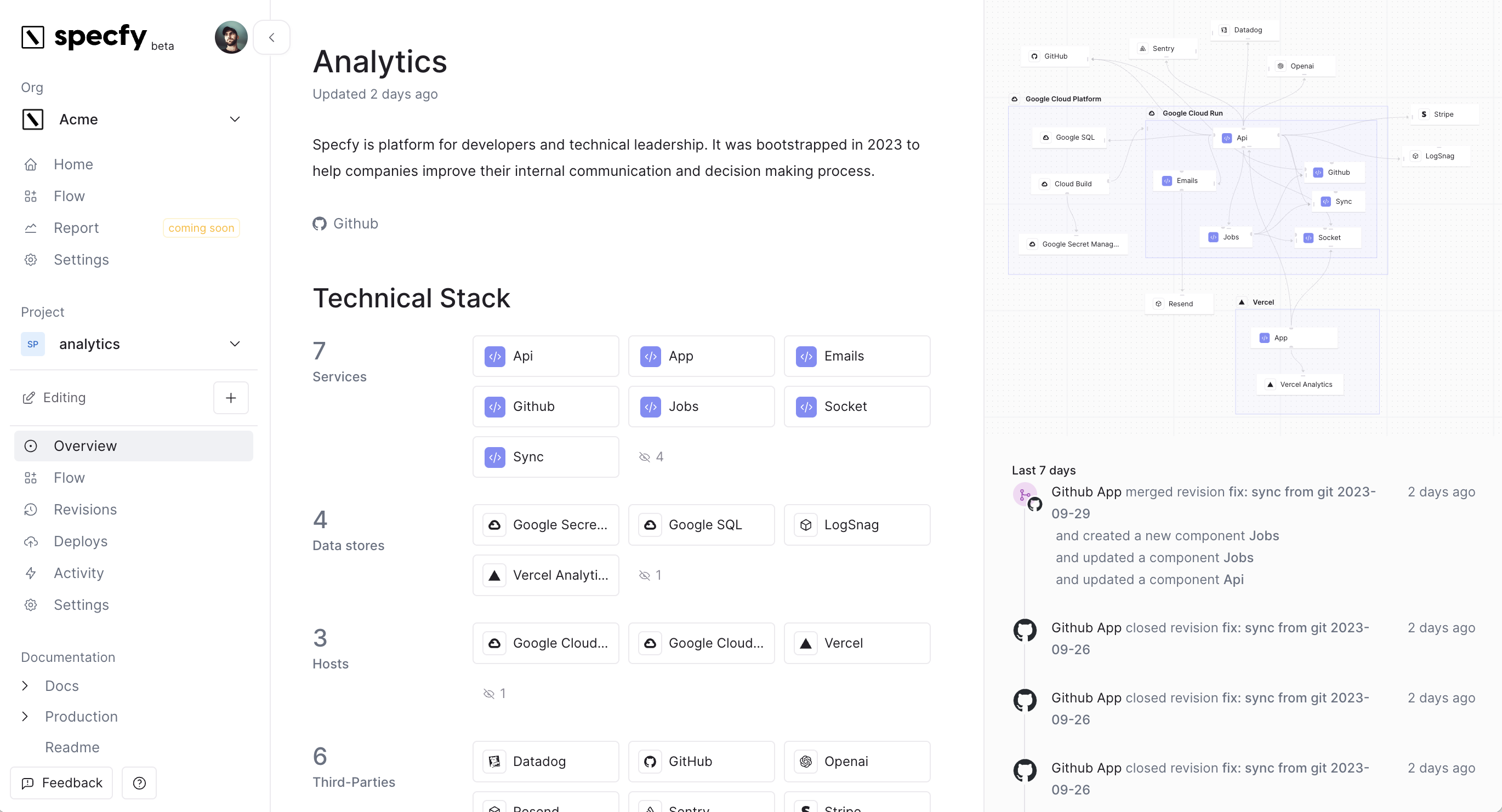Click the Google Secret Manager cloud icon

494,525
